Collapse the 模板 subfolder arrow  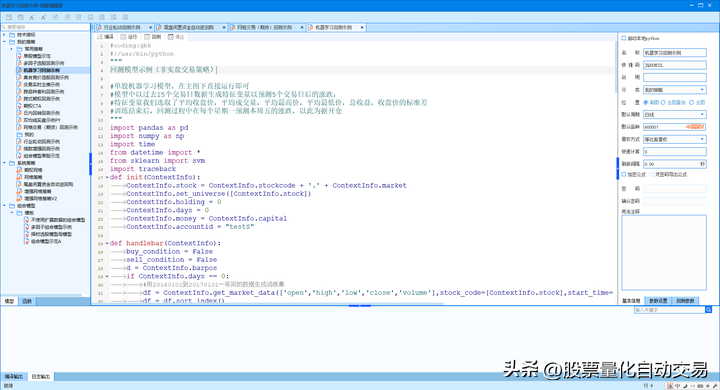click(12, 213)
